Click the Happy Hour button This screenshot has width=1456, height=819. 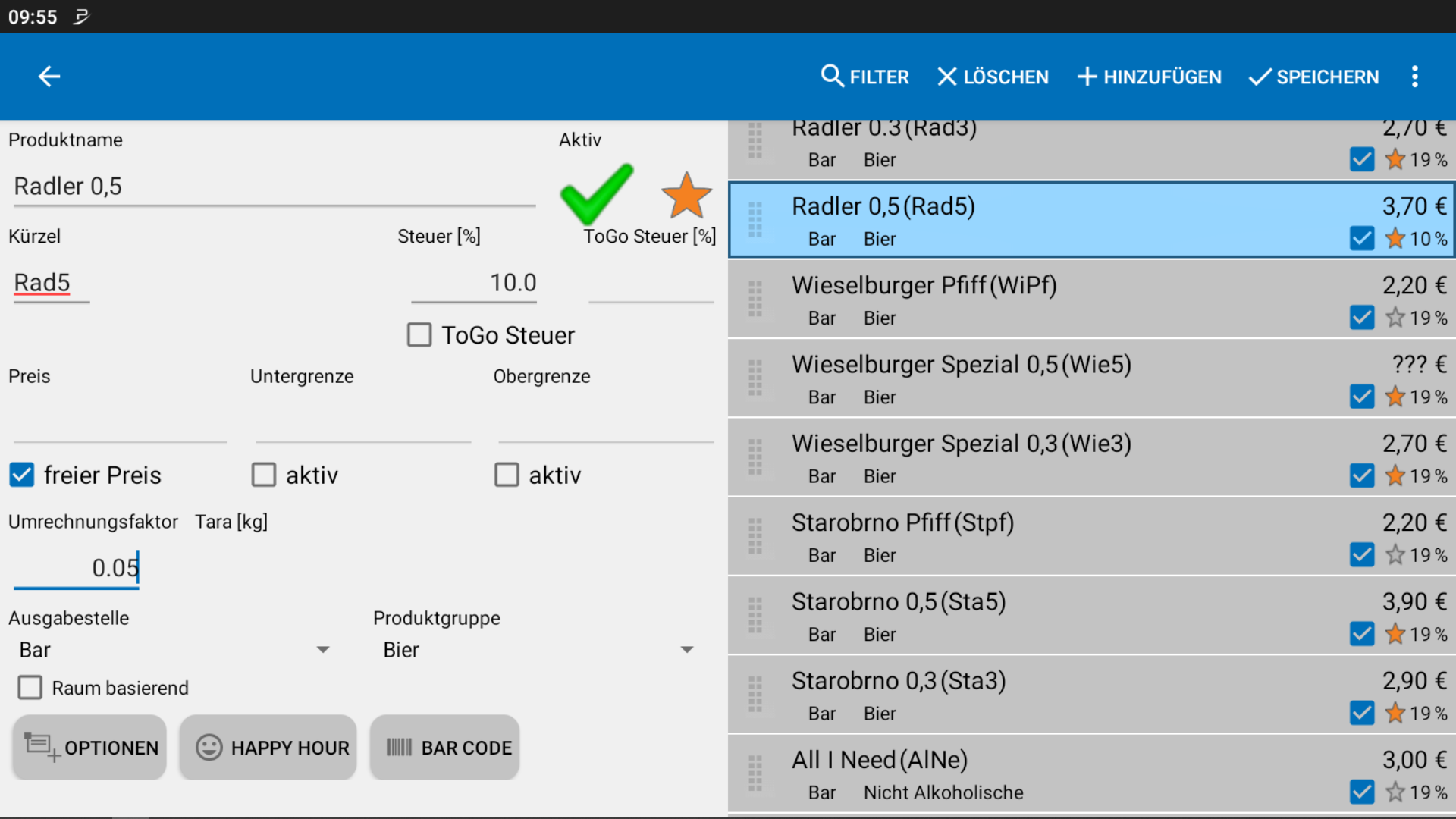click(x=268, y=748)
